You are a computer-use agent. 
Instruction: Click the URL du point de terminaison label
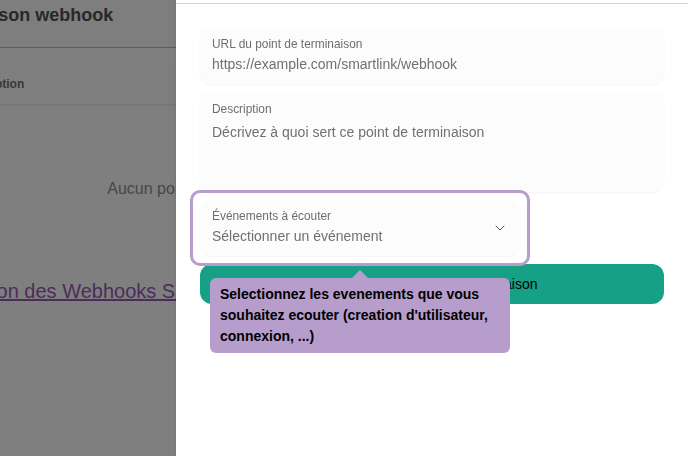[287, 44]
